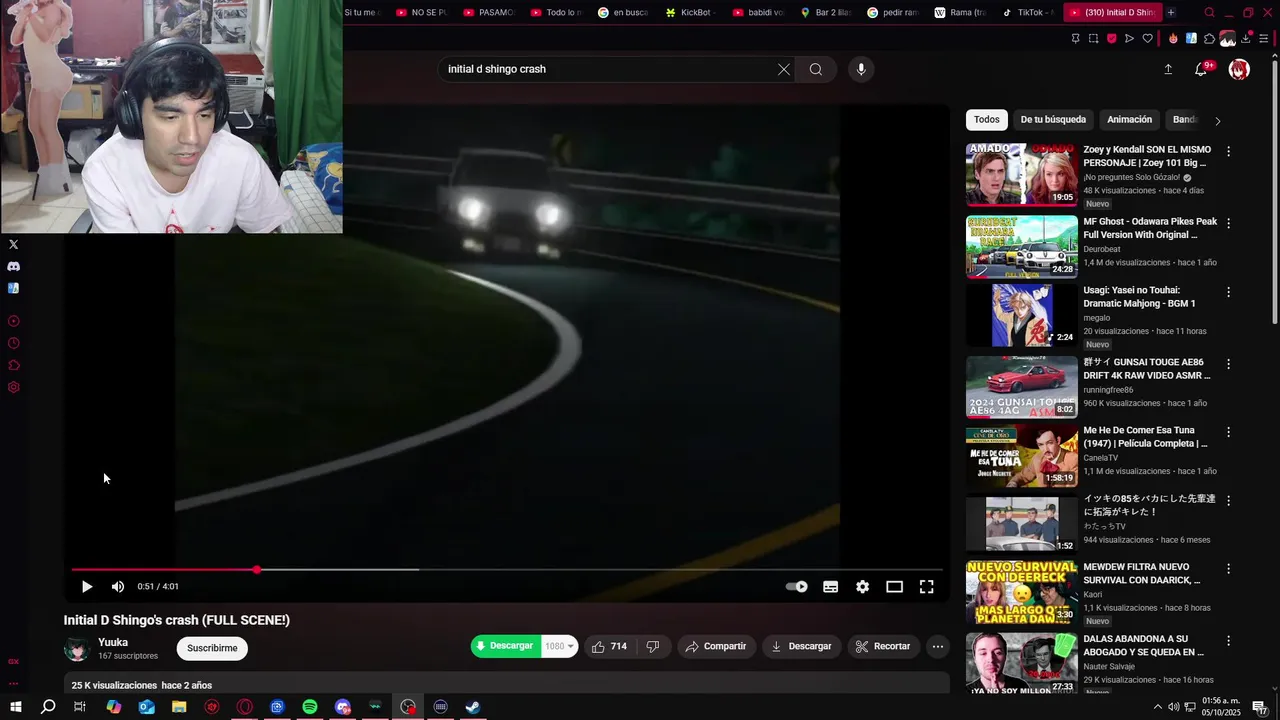Open a new browser tab with plus
1280x720 pixels.
(x=1171, y=13)
